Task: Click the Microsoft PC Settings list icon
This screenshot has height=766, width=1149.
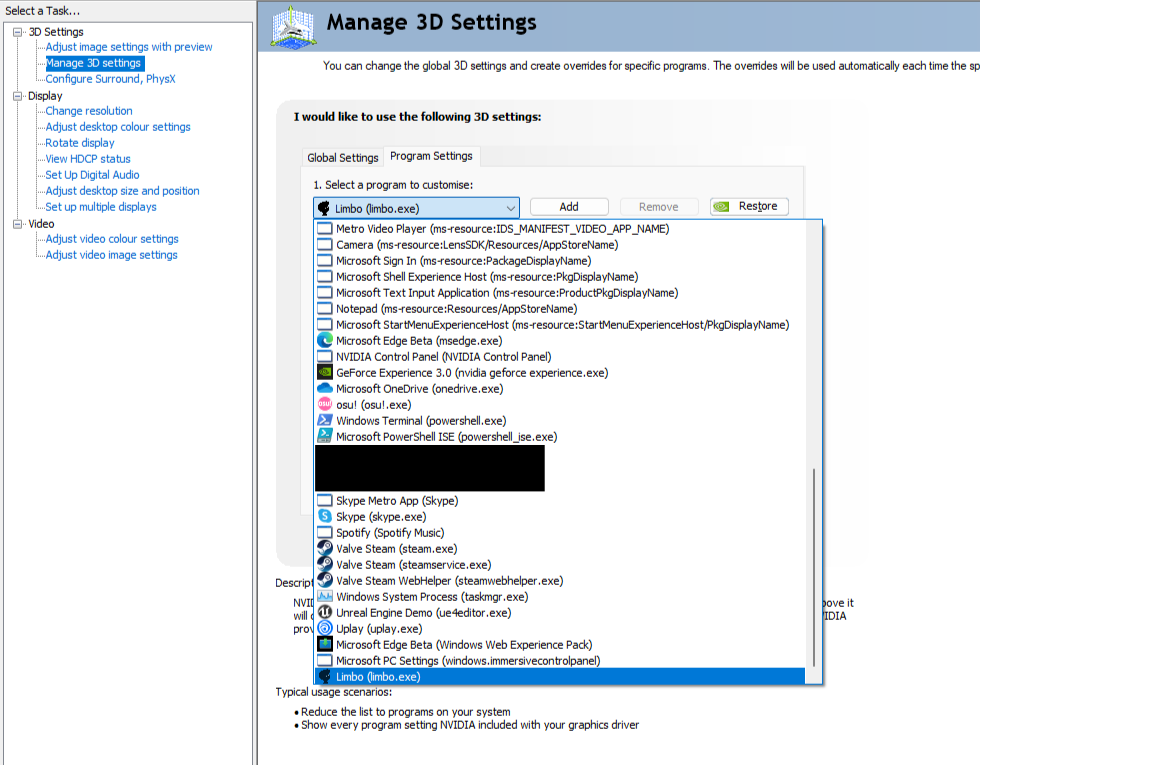Action: coord(325,660)
